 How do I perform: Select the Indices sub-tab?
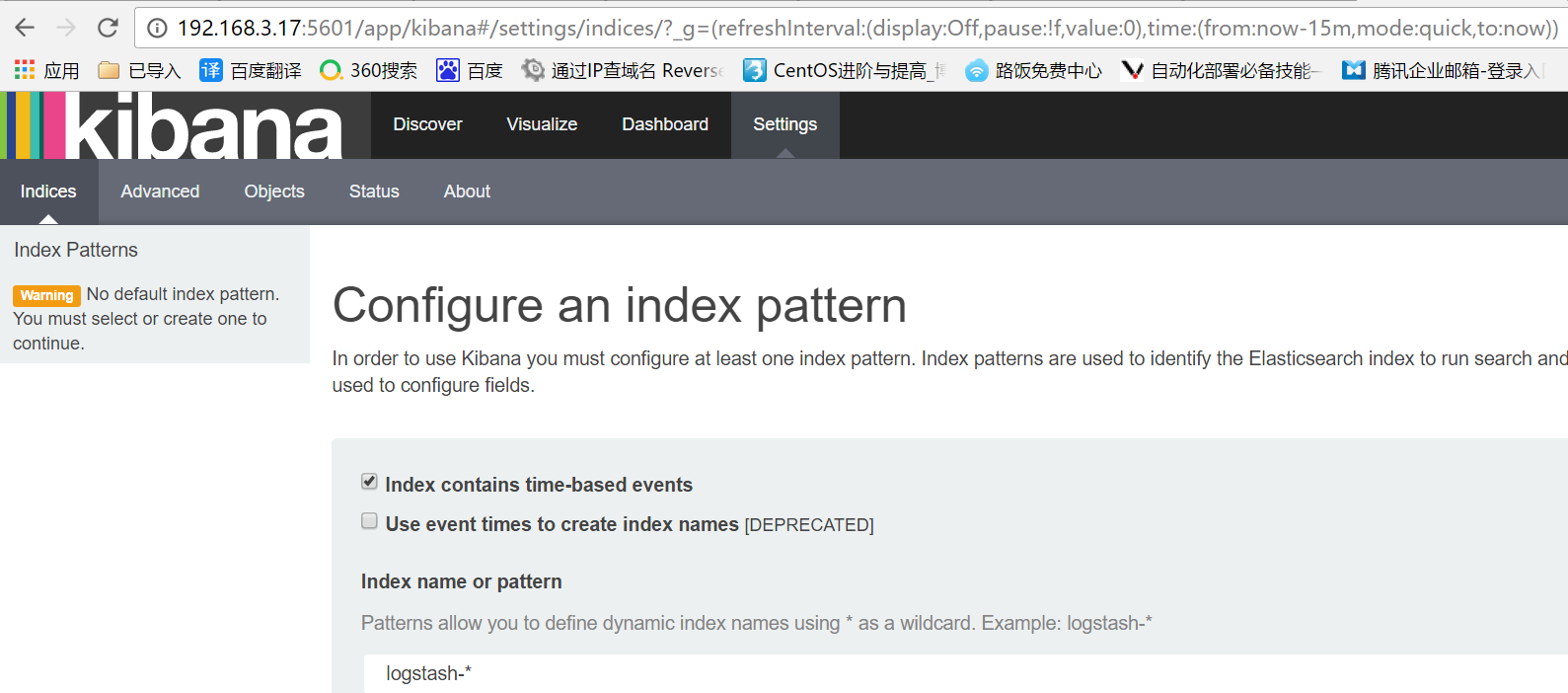pos(48,192)
